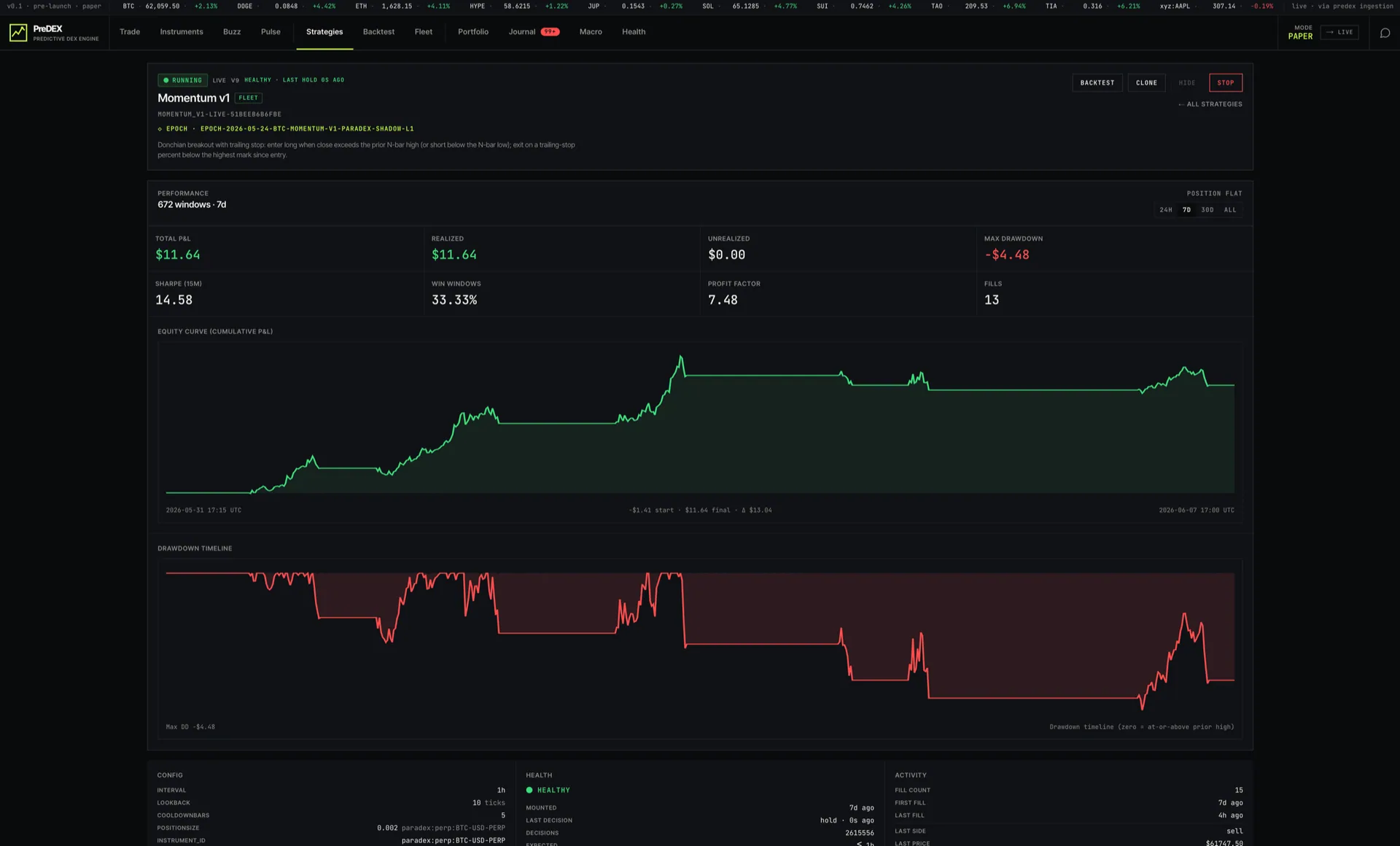Click the PreDEX logo icon
This screenshot has width=1400, height=846.
tap(18, 33)
